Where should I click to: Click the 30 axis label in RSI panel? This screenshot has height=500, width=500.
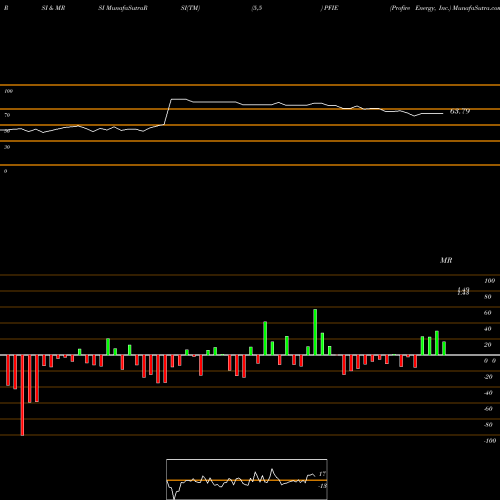pyautogui.click(x=7, y=147)
